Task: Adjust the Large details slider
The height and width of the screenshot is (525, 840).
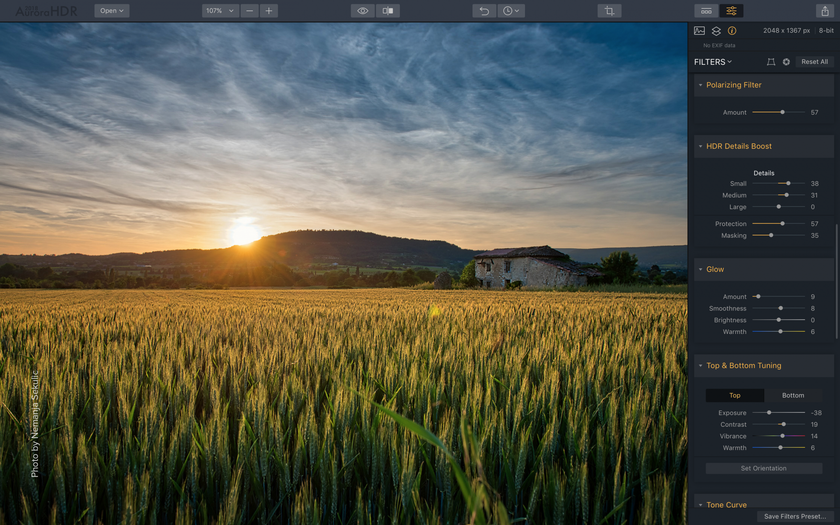Action: (x=778, y=207)
